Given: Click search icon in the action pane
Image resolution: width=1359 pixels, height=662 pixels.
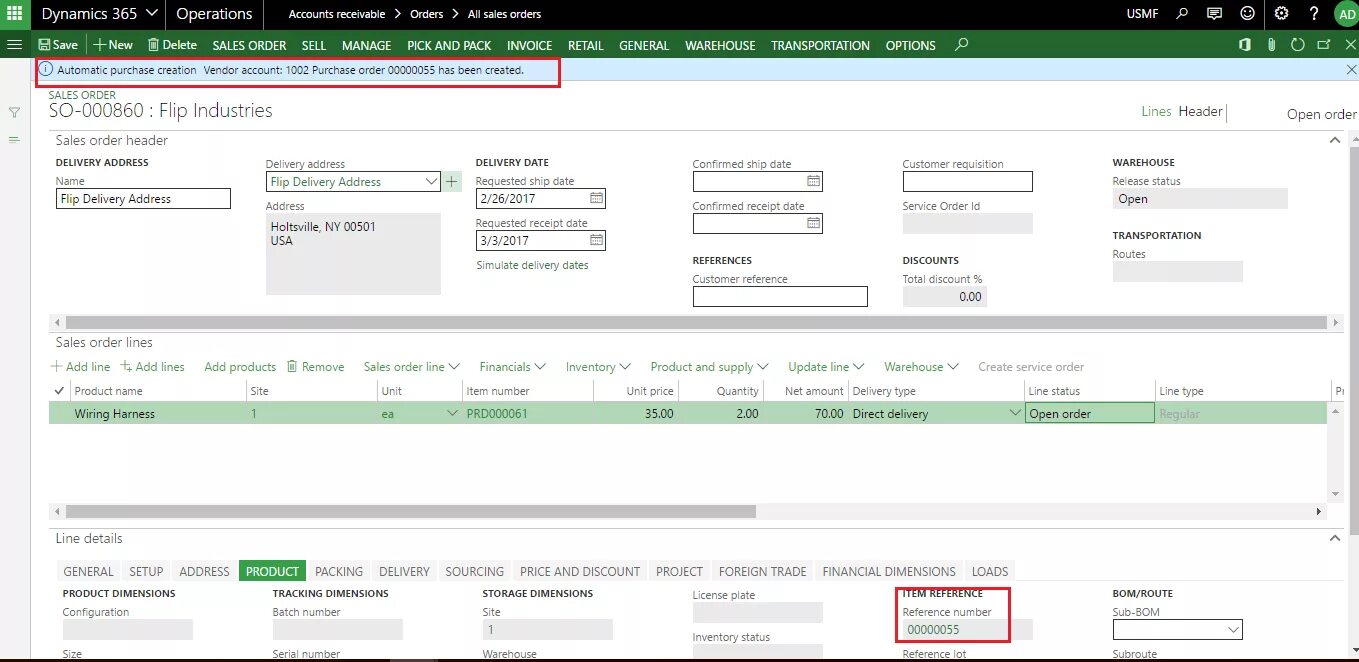Looking at the screenshot, I should 962,45.
